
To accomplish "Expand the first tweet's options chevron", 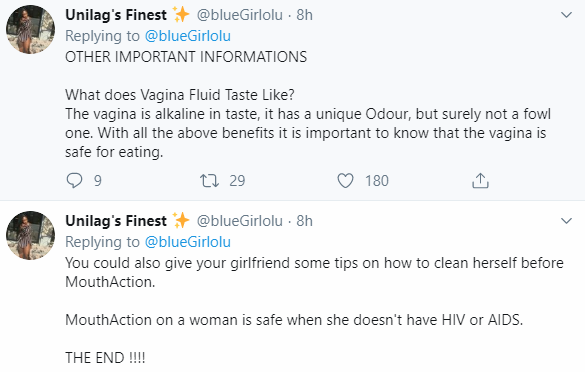I will tap(566, 15).
